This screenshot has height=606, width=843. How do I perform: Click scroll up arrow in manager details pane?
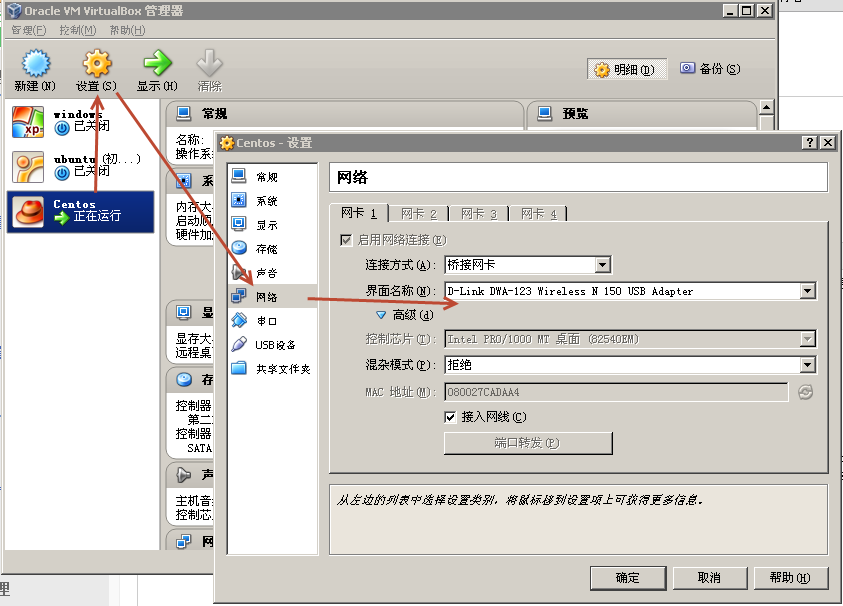(767, 108)
